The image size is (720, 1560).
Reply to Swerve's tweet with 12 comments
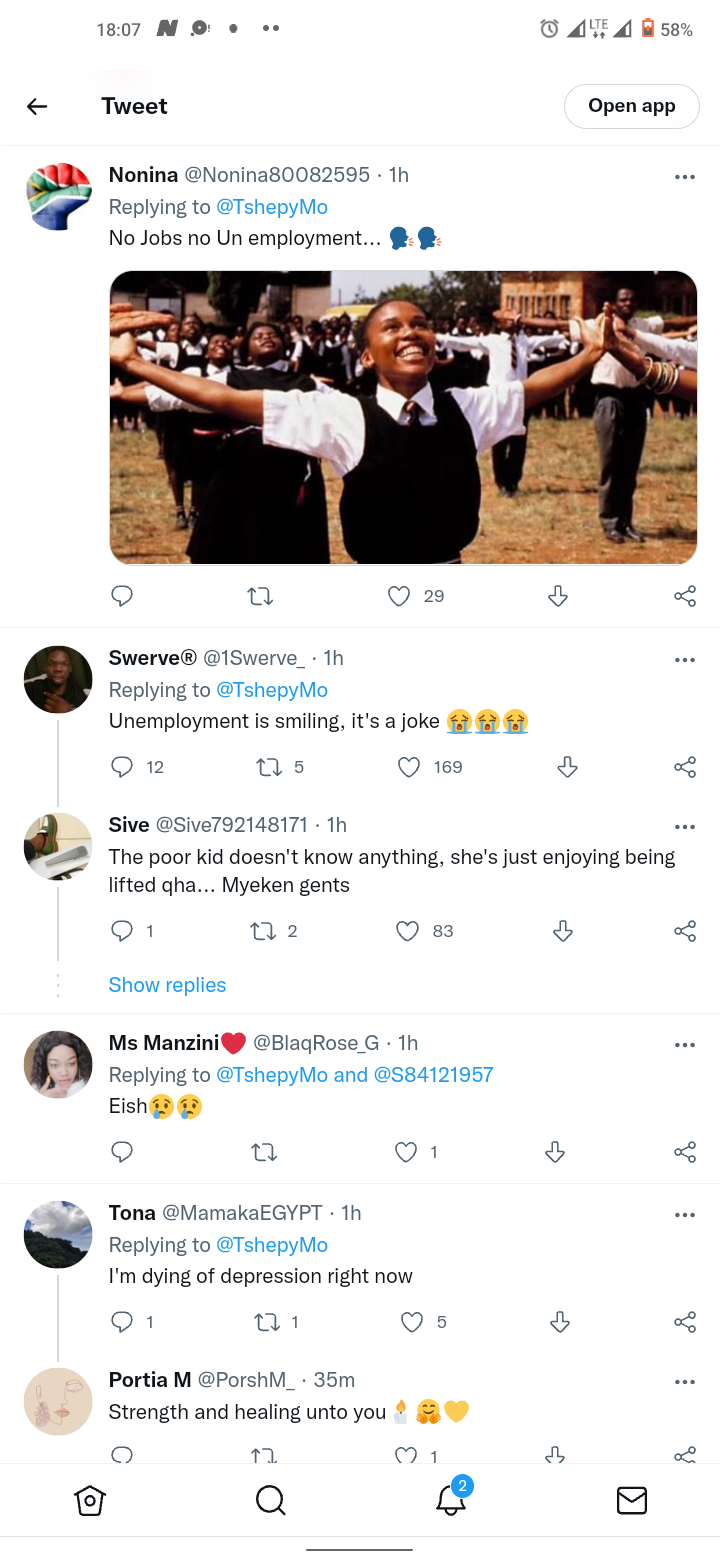(x=122, y=767)
